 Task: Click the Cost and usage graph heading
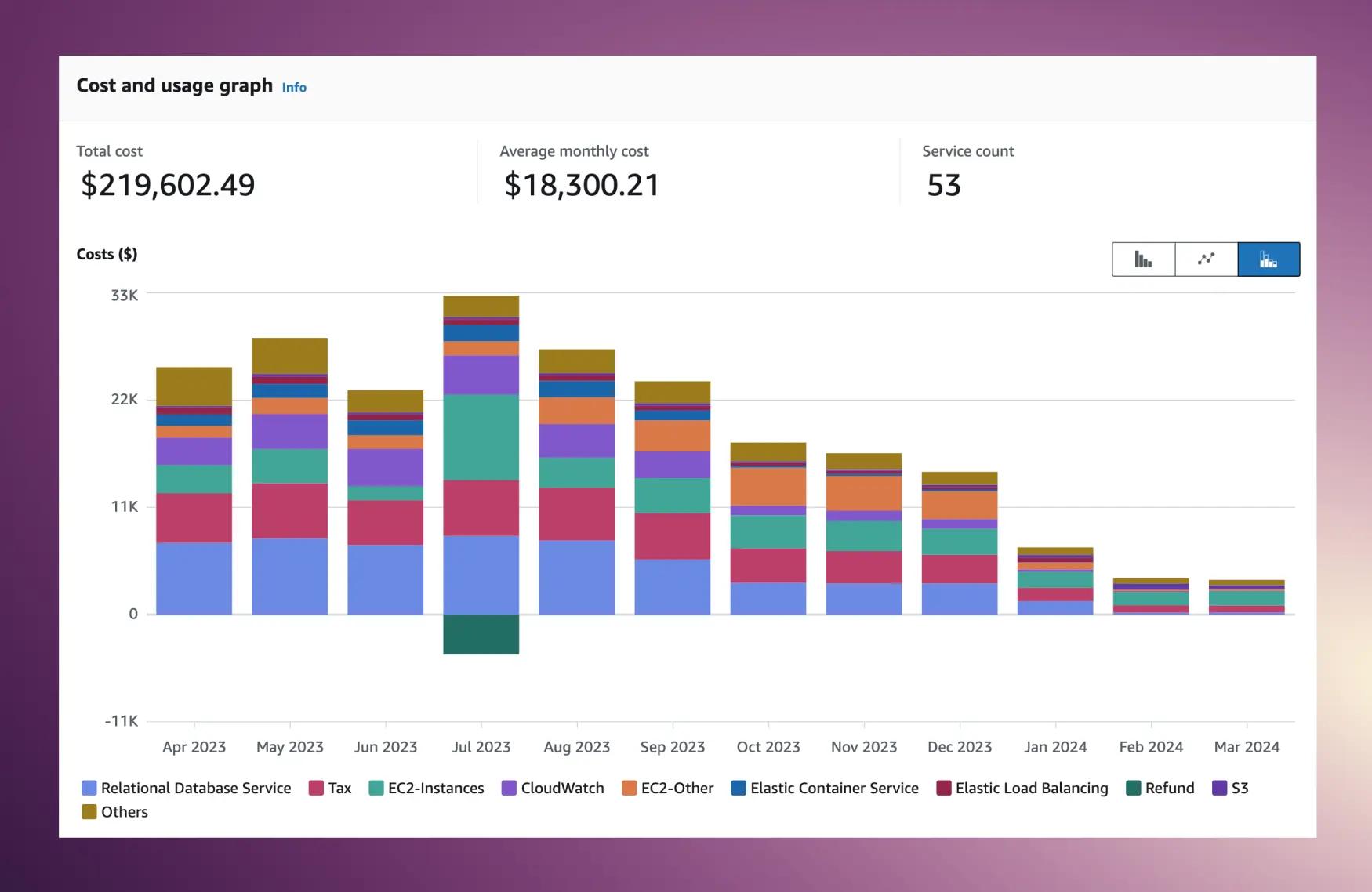174,85
